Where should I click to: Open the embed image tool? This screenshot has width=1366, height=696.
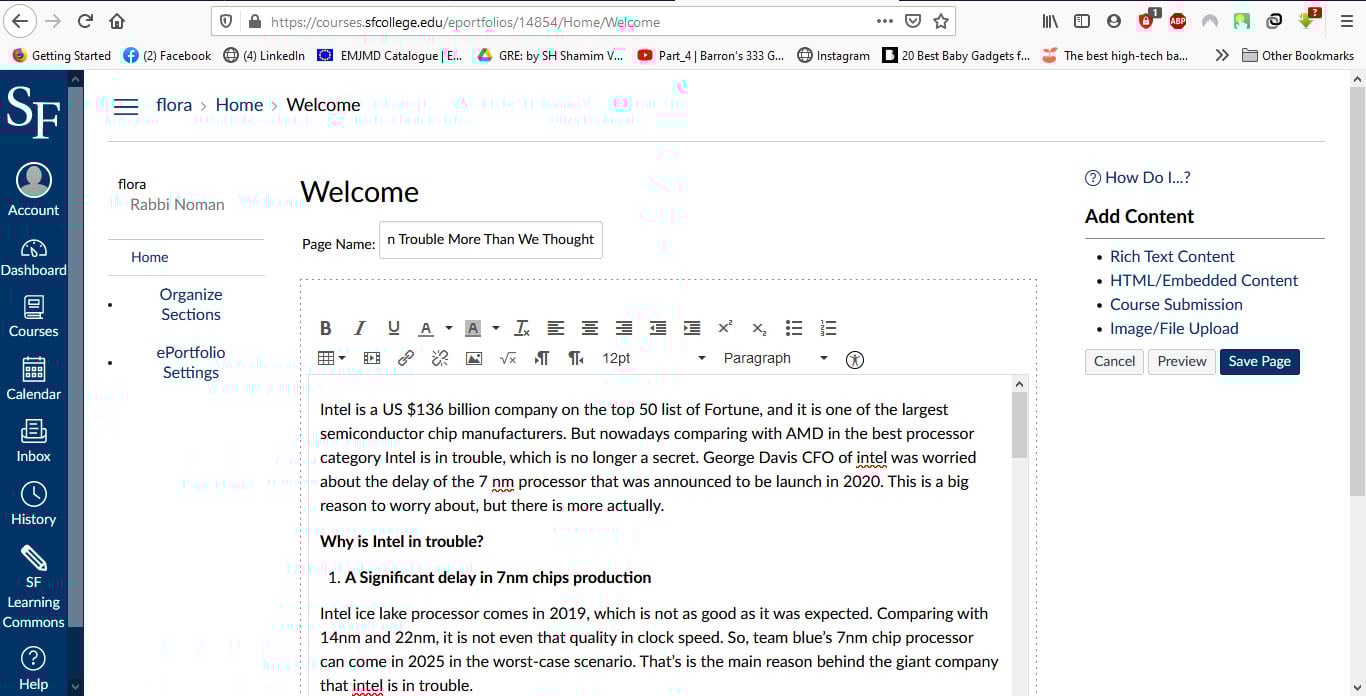click(x=474, y=358)
